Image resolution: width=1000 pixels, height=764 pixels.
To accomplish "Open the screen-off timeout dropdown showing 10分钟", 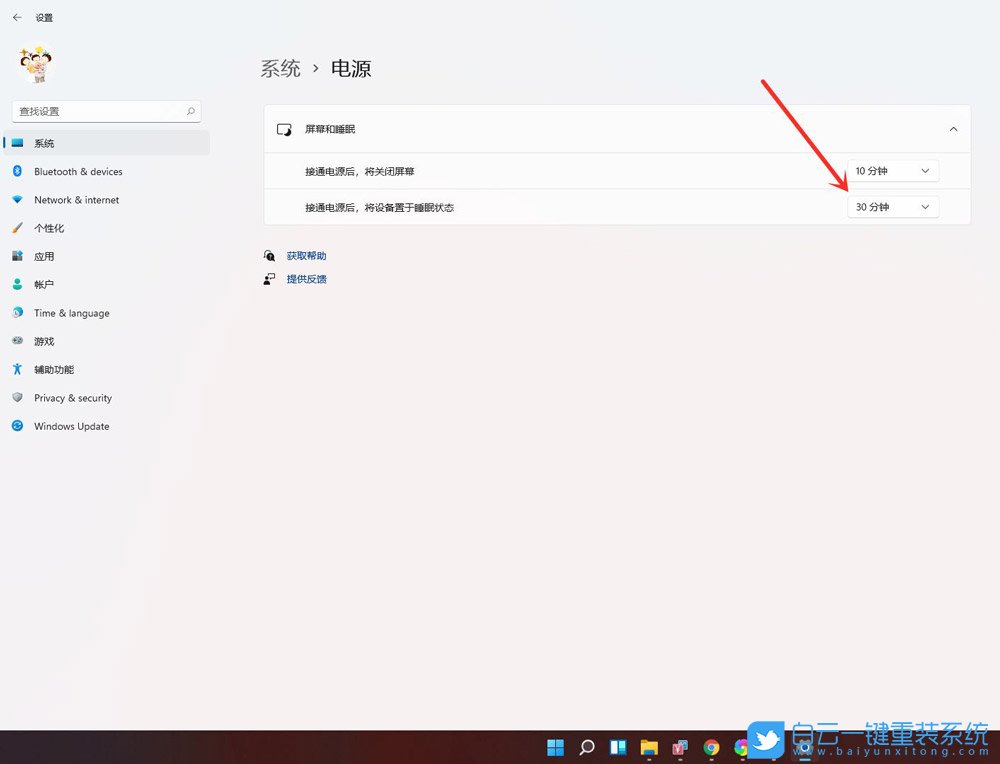I will [x=893, y=170].
